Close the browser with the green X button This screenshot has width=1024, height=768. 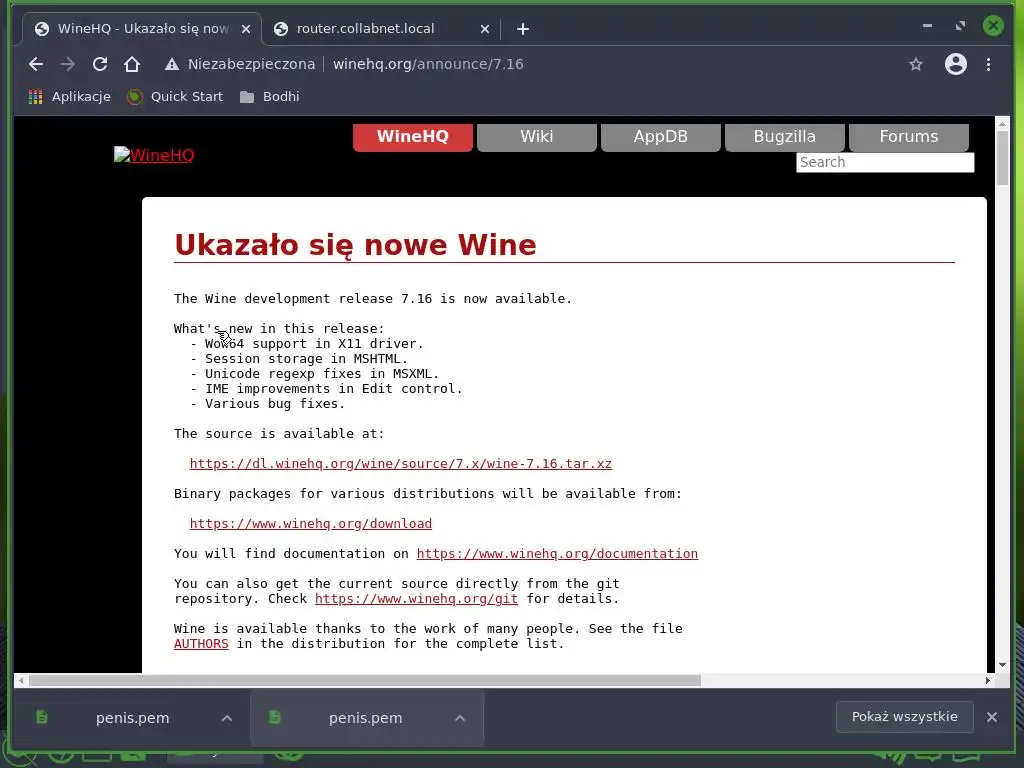click(993, 26)
